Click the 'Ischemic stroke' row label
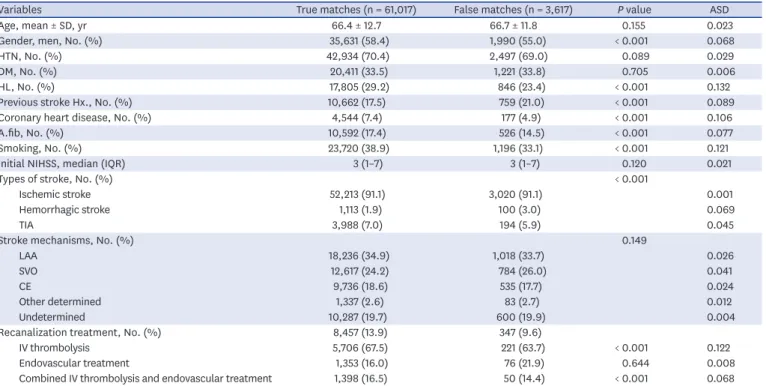 click(x=55, y=194)
